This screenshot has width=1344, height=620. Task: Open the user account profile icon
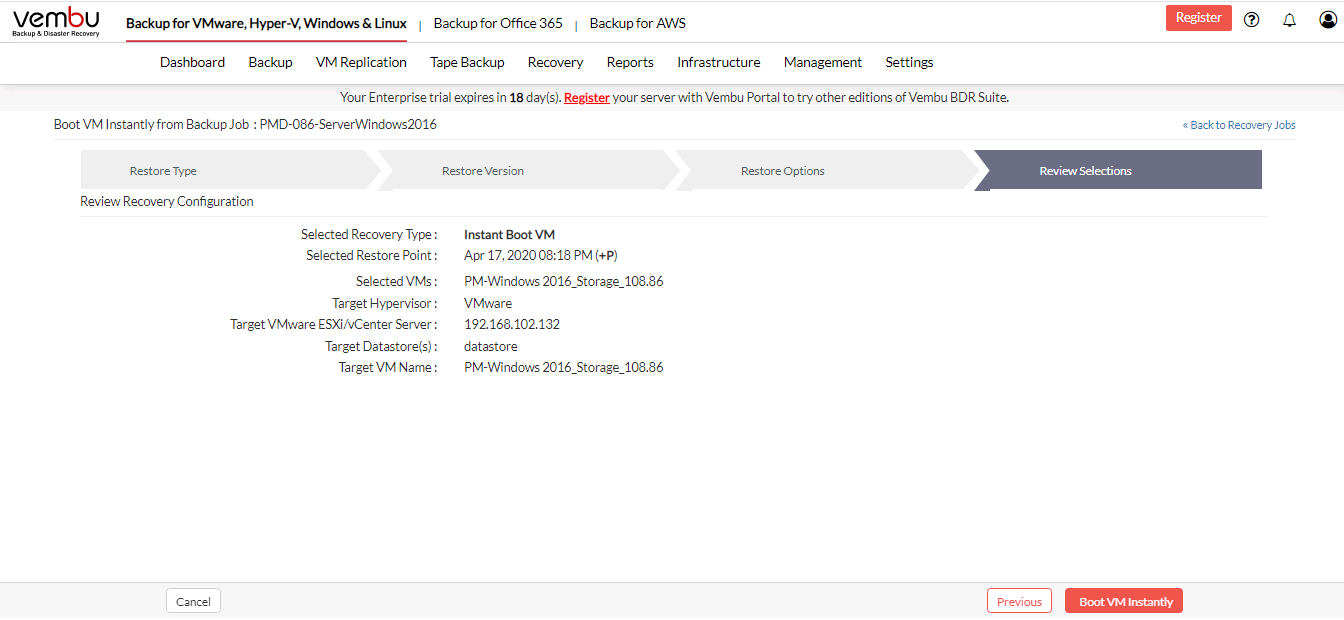[1327, 19]
